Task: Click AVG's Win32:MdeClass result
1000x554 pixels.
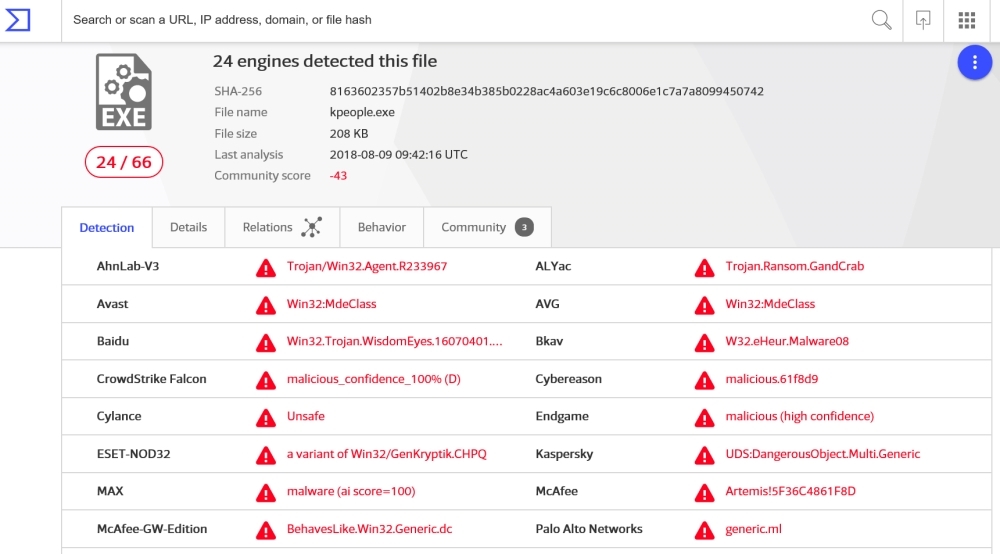Action: [770, 303]
